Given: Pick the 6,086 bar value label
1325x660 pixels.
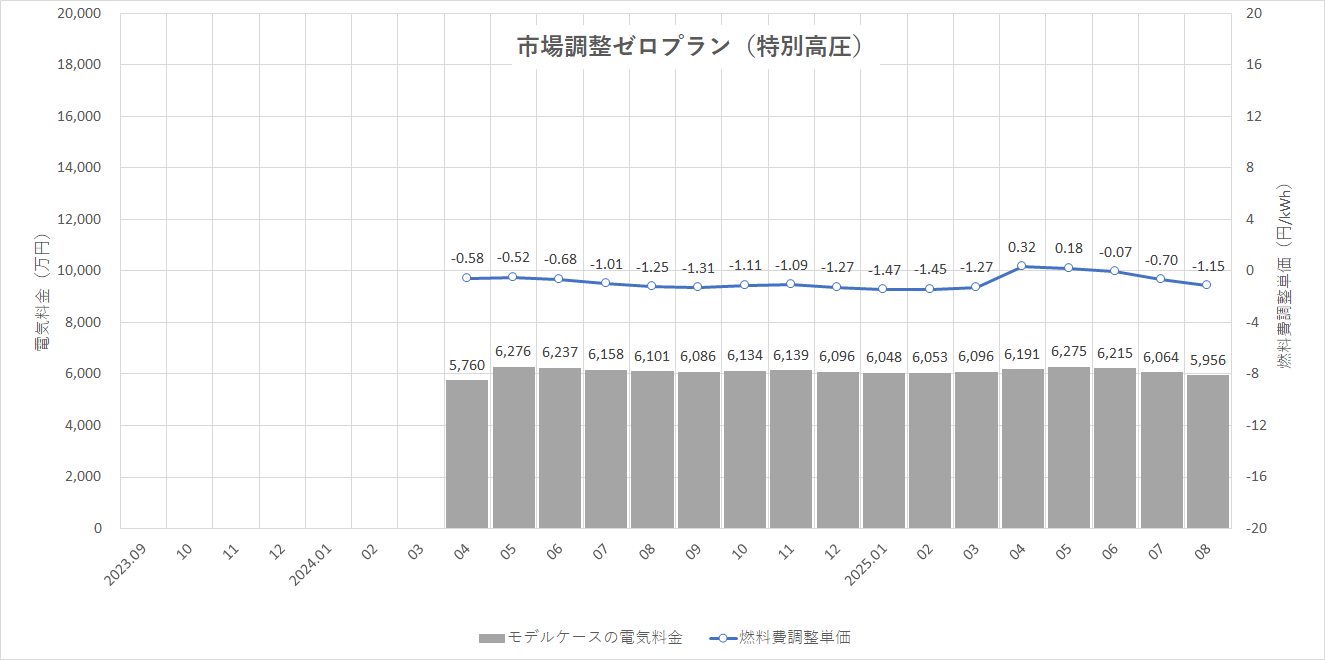Looking at the screenshot, I should (x=698, y=357).
